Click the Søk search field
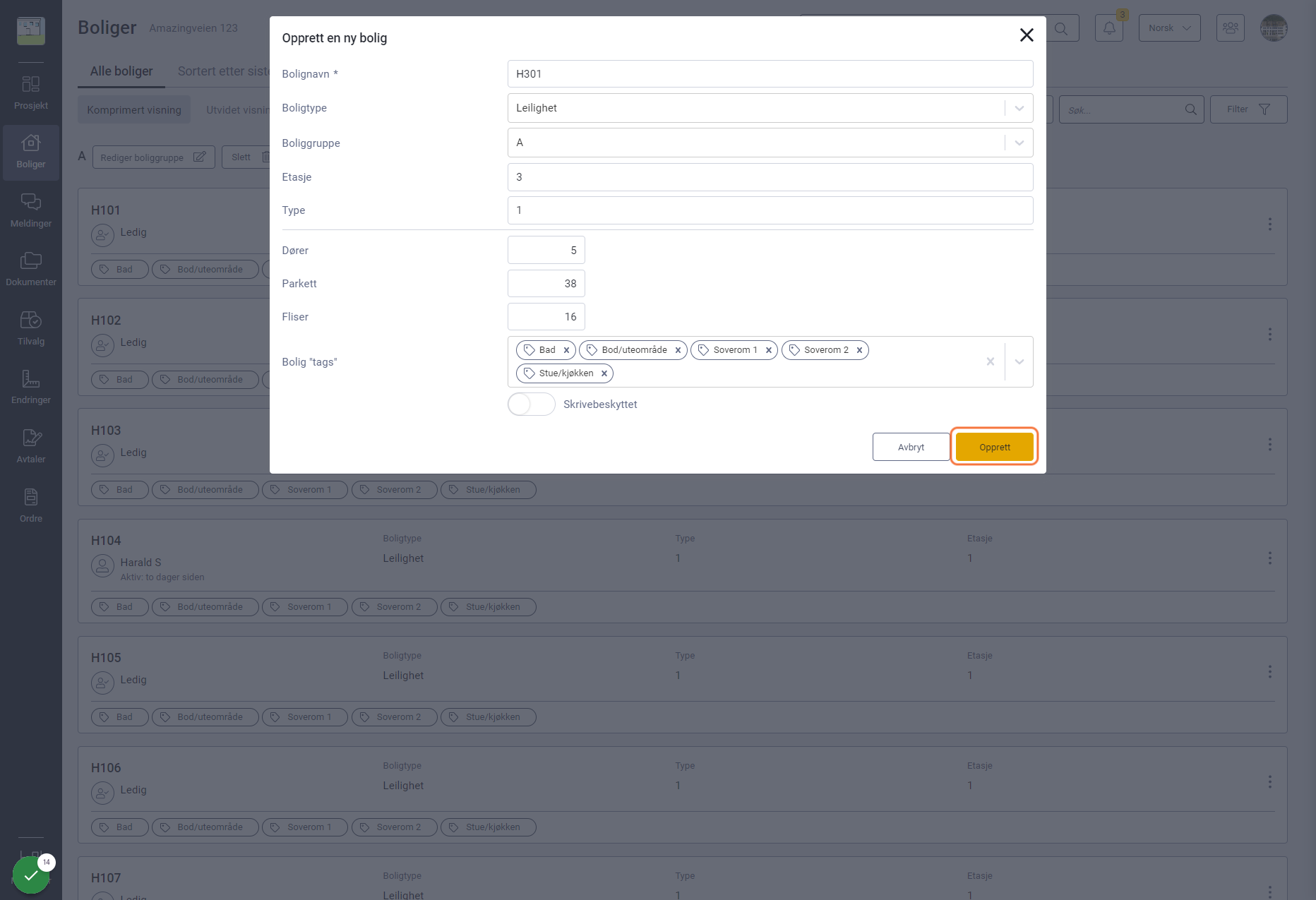The width and height of the screenshot is (1316, 900). [x=1131, y=110]
